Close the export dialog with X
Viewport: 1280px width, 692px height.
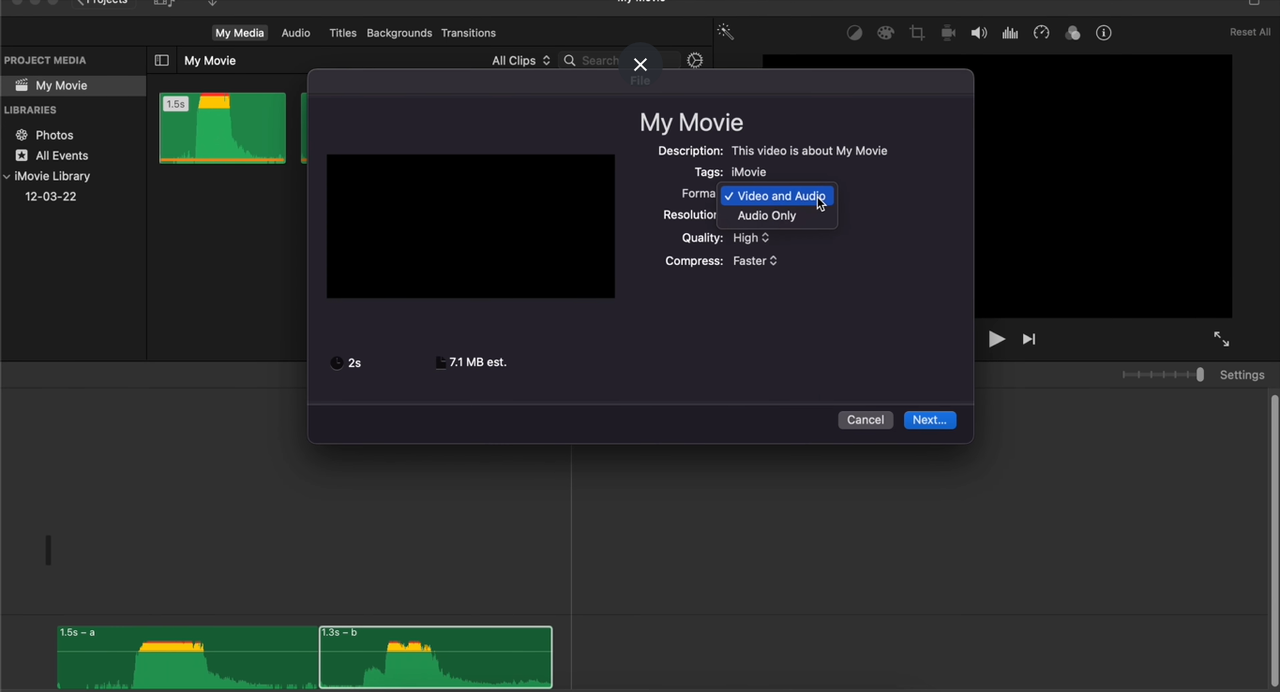click(640, 64)
